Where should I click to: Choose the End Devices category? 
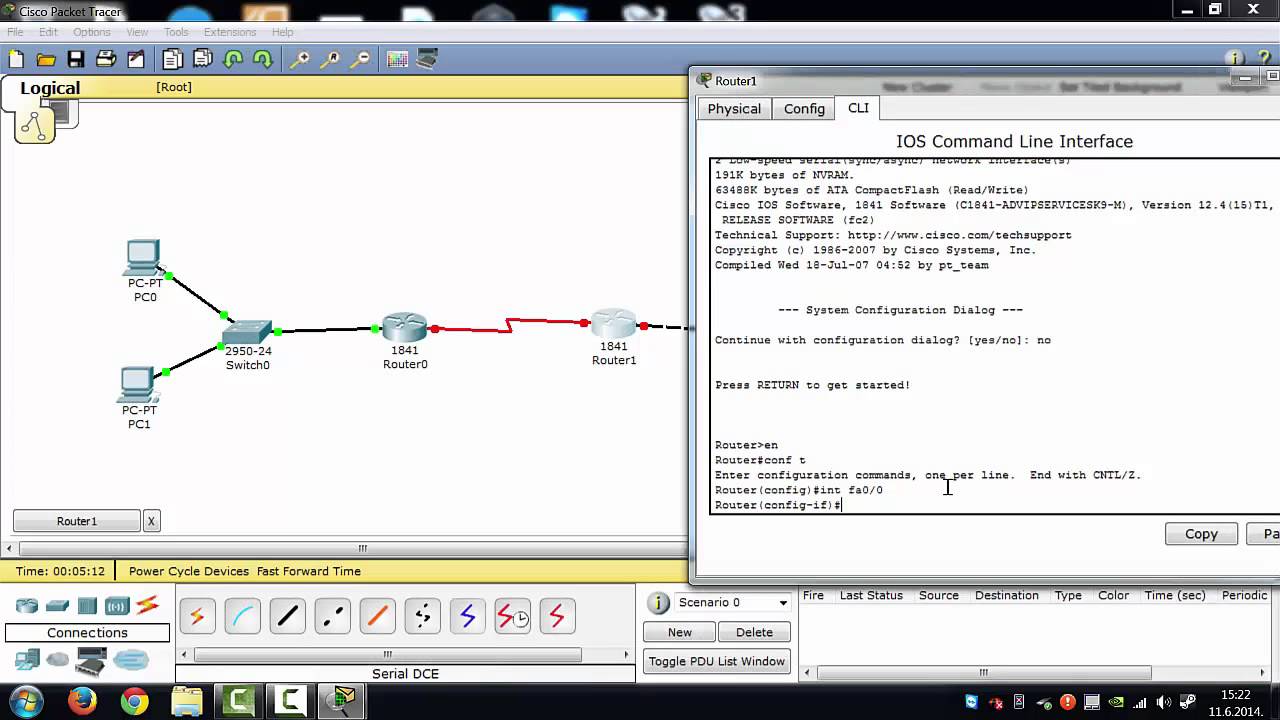click(27, 660)
